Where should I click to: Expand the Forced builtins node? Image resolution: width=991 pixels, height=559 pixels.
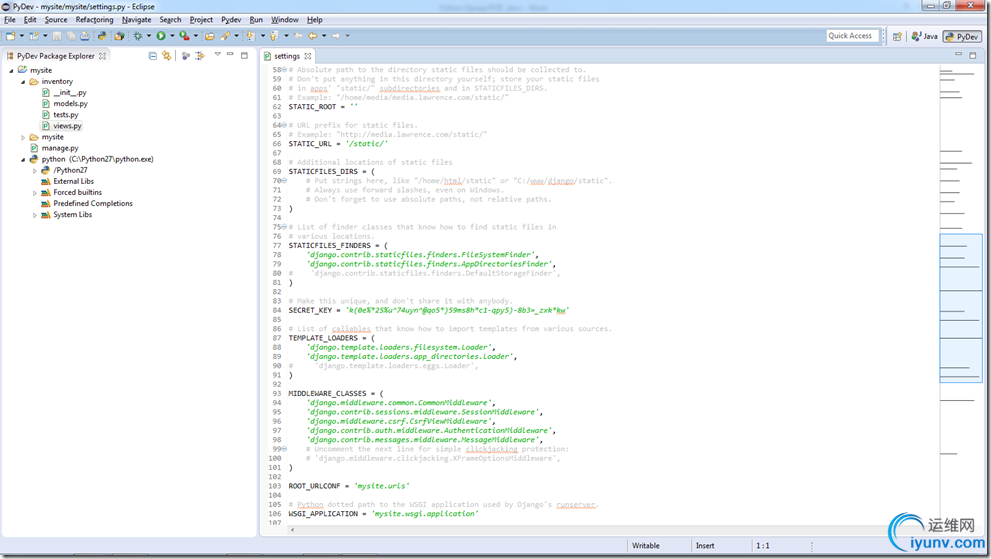tap(35, 193)
